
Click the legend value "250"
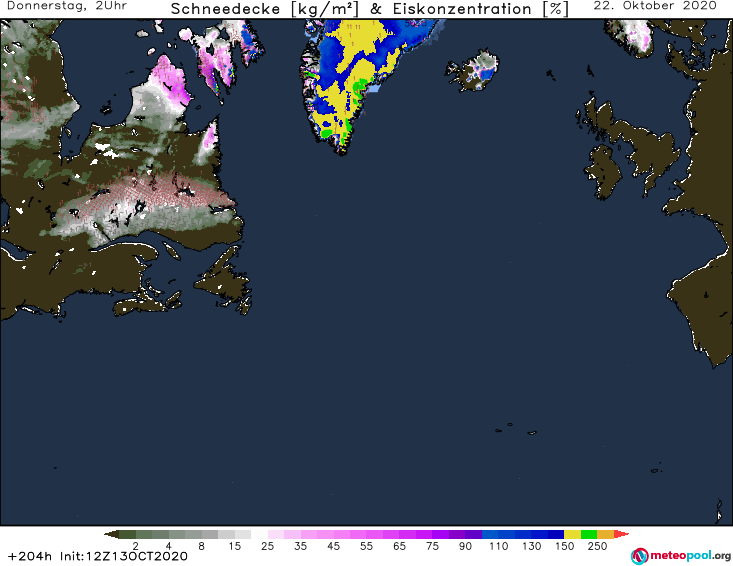coord(597,546)
